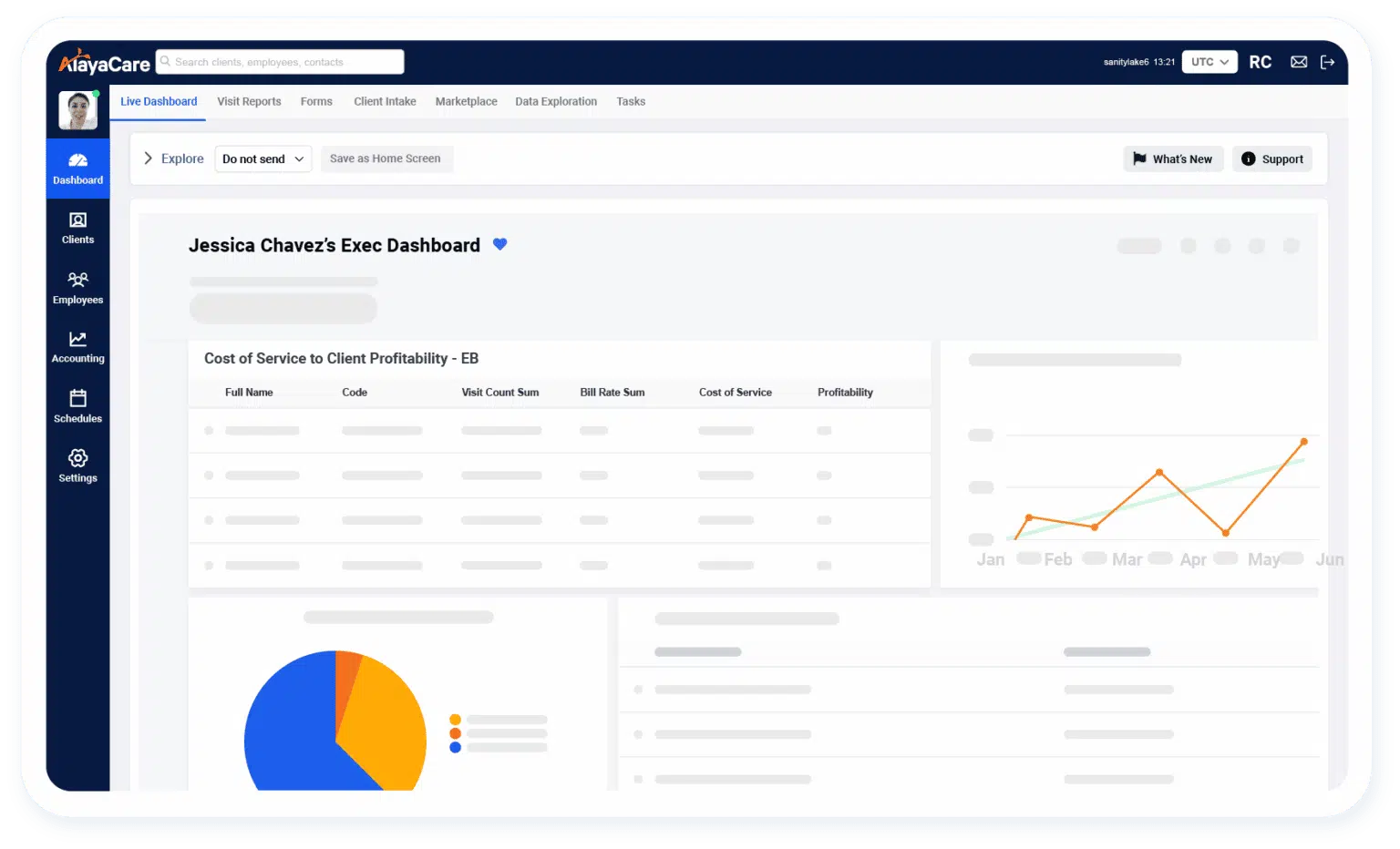Click the What's New button
The height and width of the screenshot is (849, 1400).
[x=1173, y=159]
